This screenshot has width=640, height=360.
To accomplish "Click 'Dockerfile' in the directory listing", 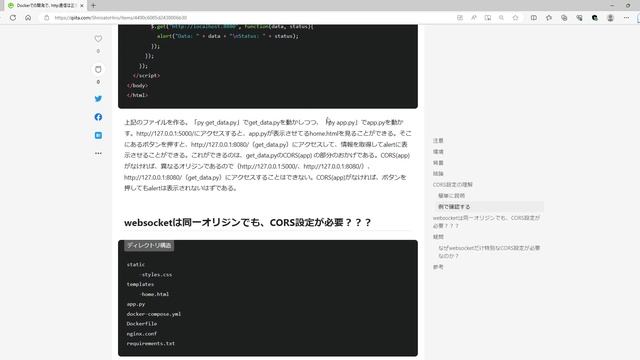I will [x=142, y=324].
